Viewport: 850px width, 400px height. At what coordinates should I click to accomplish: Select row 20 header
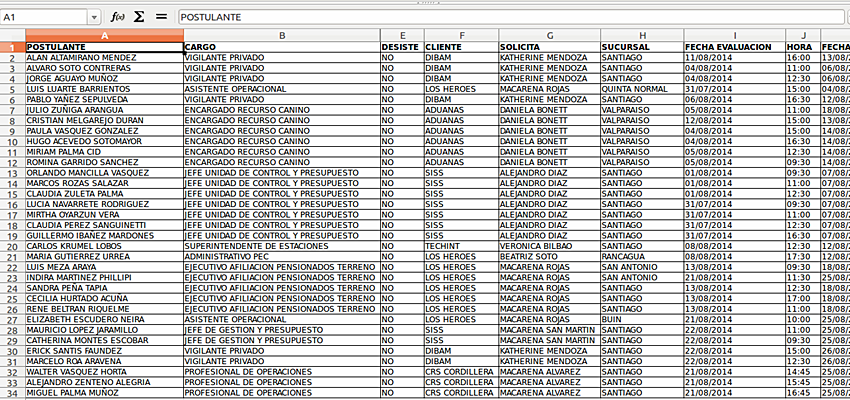[12, 246]
